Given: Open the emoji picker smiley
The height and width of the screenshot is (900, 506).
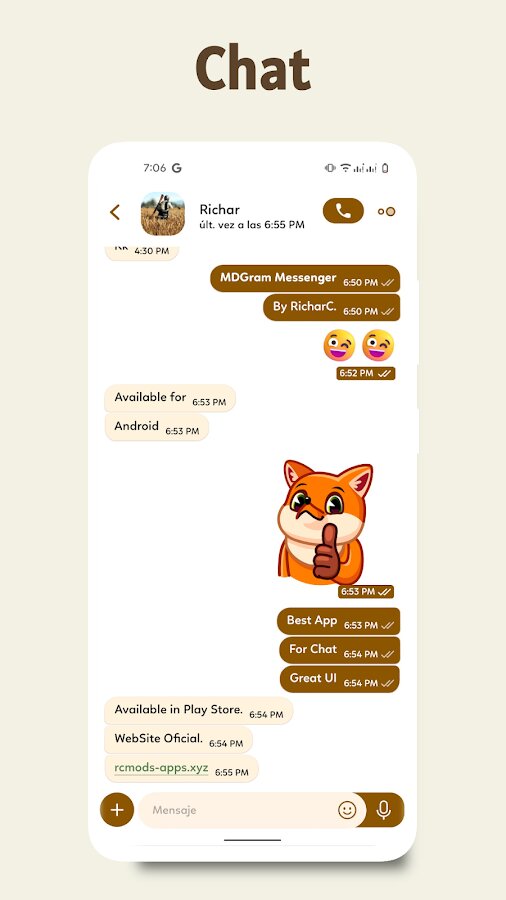Looking at the screenshot, I should click(347, 810).
